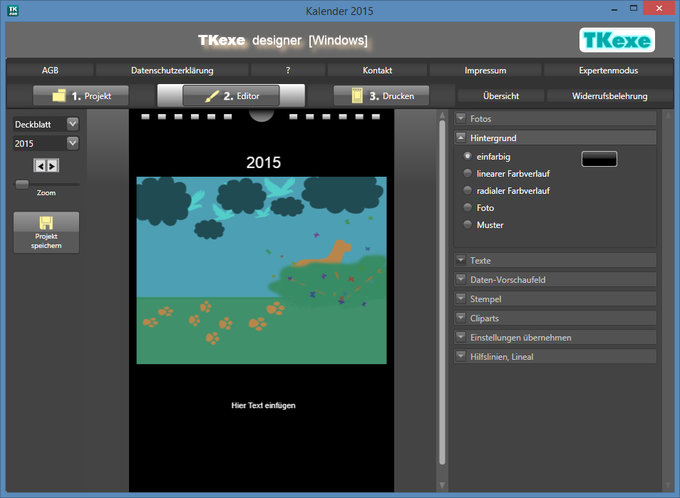Open Datenschutzerklärung
Image resolution: width=680 pixels, height=498 pixels.
coord(172,70)
